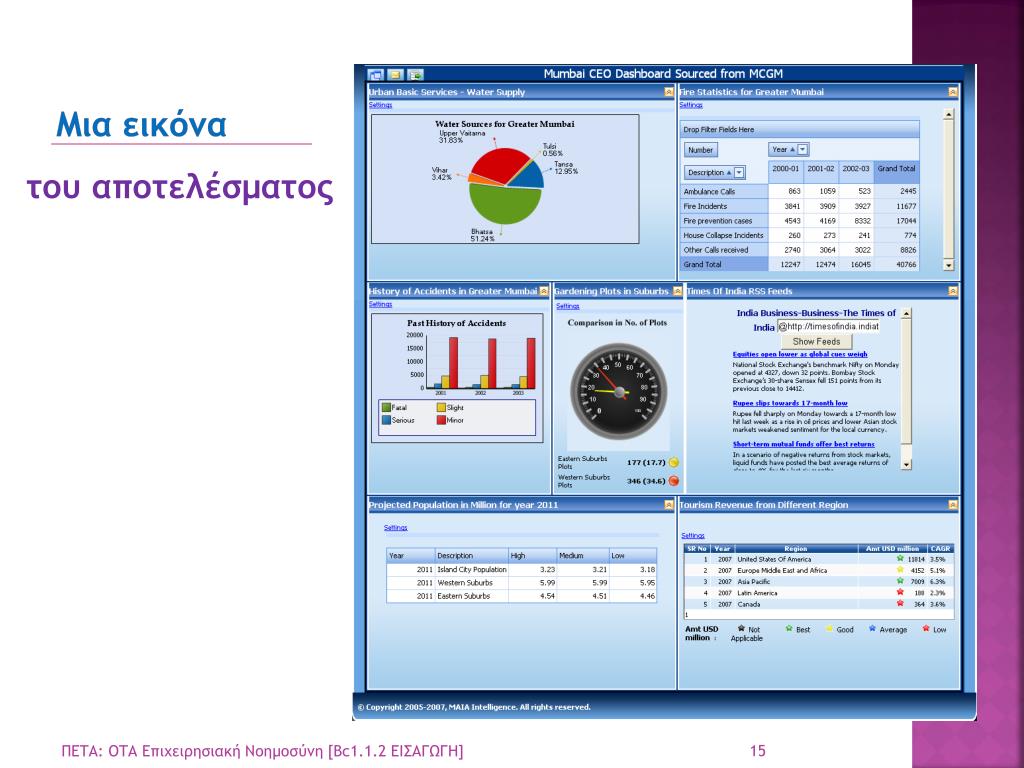Viewport: 1024px width, 768px height.
Task: Click the green star for Asia Pacific row
Action: coord(900,581)
